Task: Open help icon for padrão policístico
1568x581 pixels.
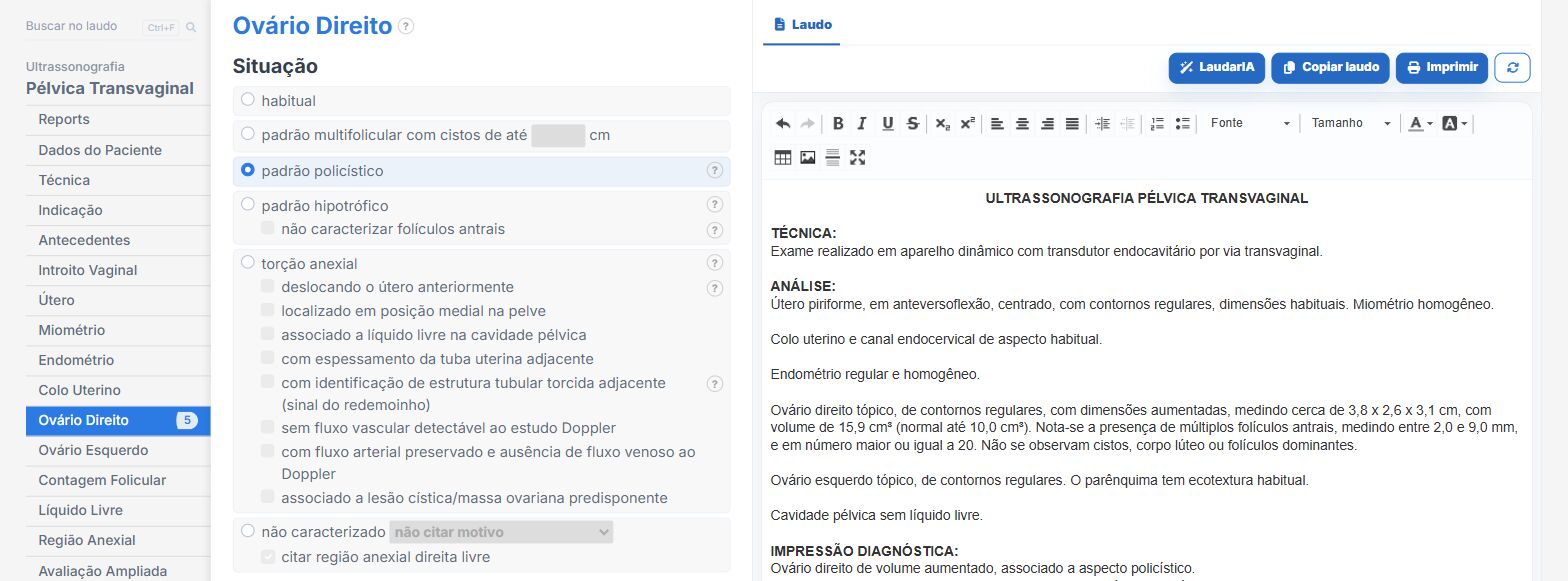Action: click(x=715, y=171)
